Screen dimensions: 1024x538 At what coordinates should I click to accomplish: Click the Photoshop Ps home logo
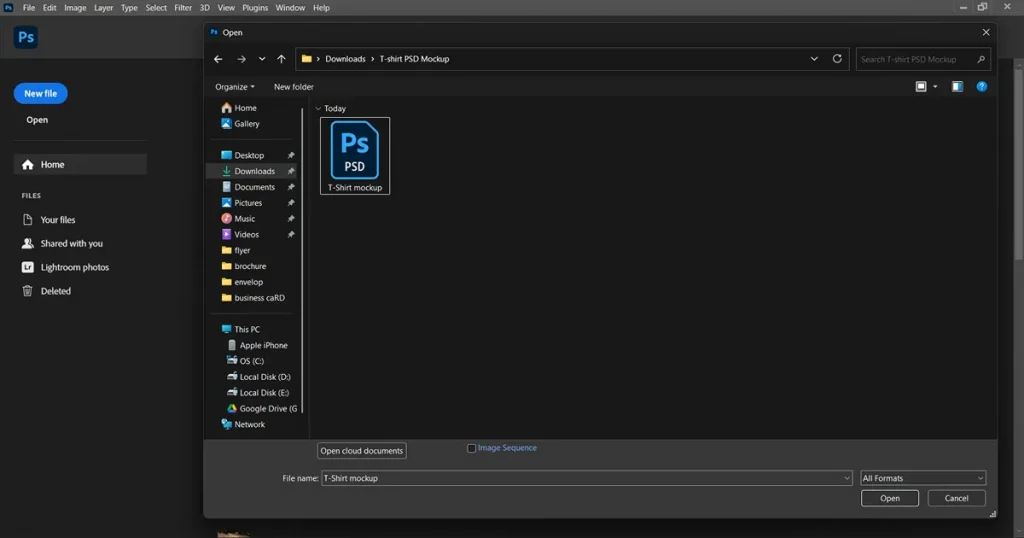(25, 37)
